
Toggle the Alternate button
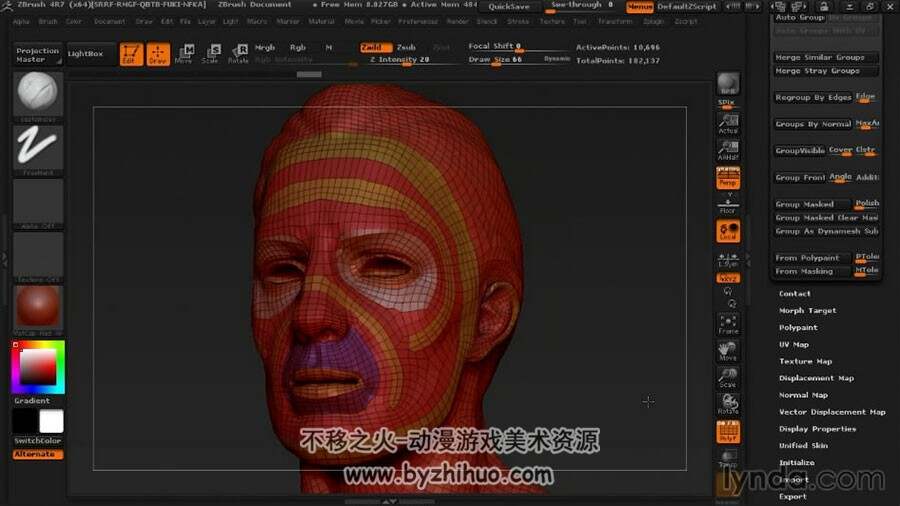click(38, 454)
